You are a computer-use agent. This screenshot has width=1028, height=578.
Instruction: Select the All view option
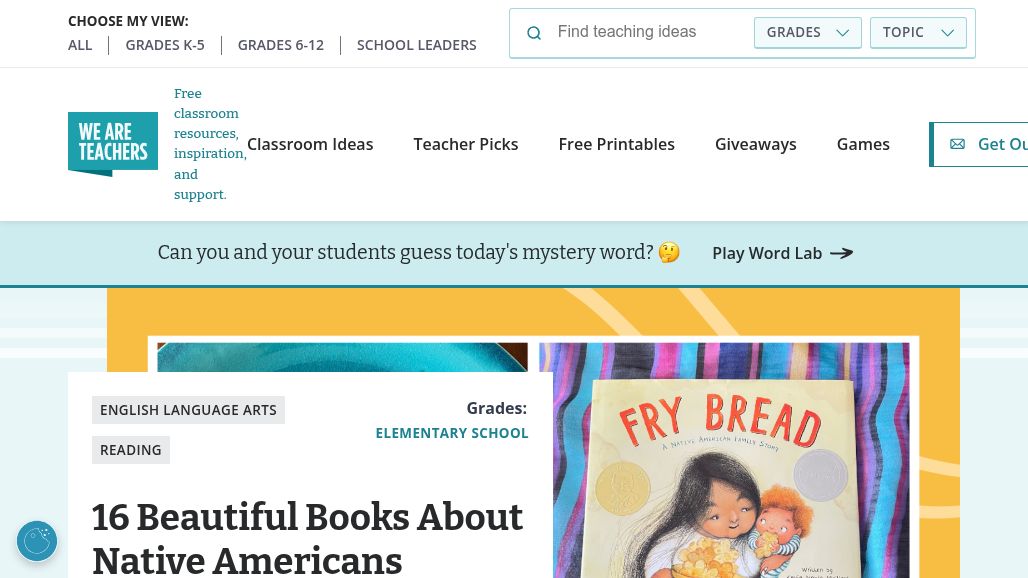coord(80,45)
